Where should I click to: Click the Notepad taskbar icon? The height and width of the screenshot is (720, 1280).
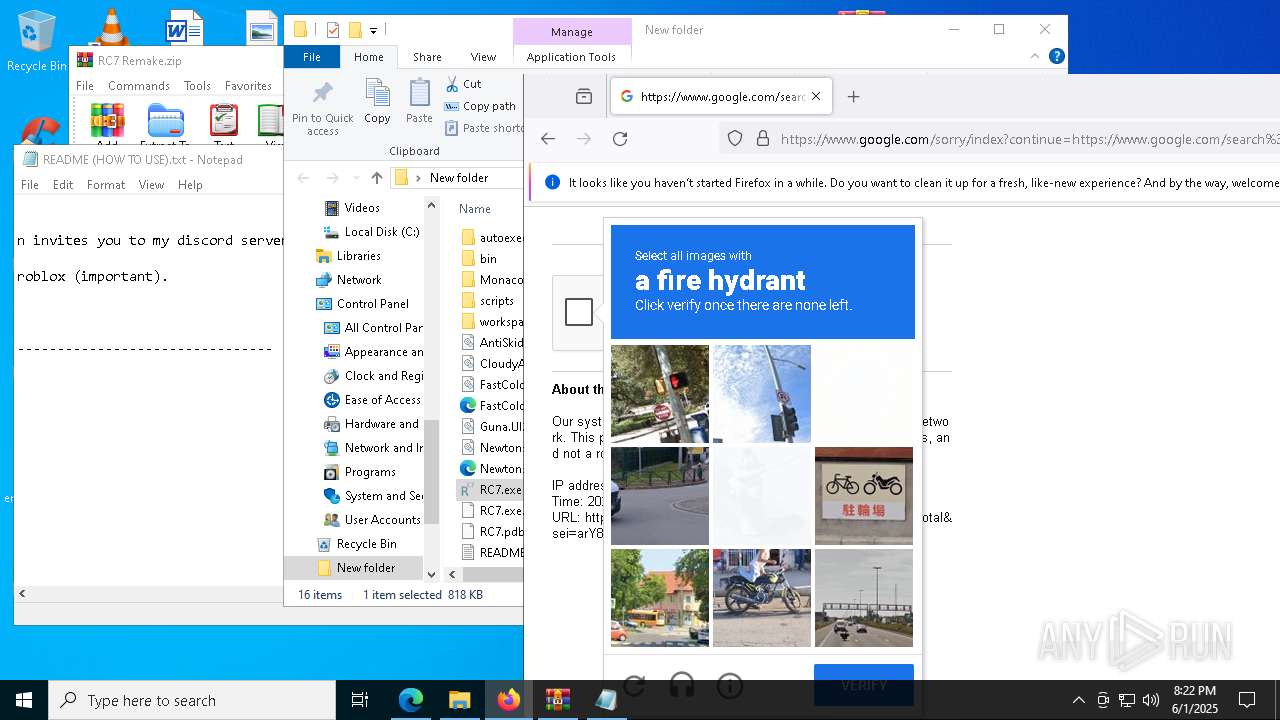[606, 700]
